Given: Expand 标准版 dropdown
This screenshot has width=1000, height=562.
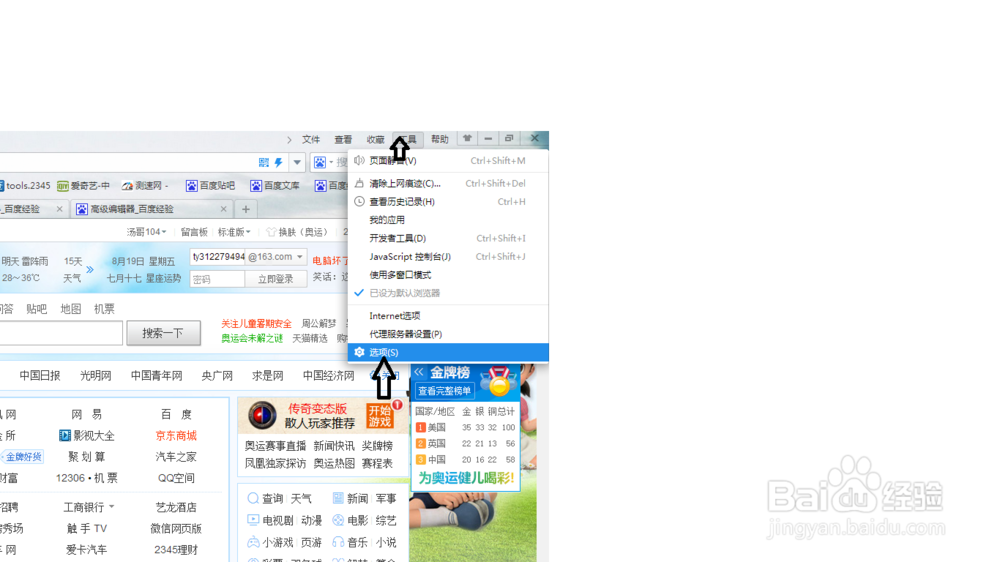Looking at the screenshot, I should coord(234,232).
